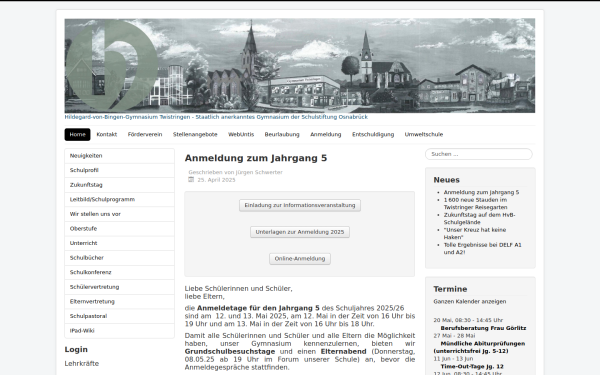Go to Unterricht in the sidebar
Image resolution: width=600 pixels, height=375 pixels.
(119, 243)
